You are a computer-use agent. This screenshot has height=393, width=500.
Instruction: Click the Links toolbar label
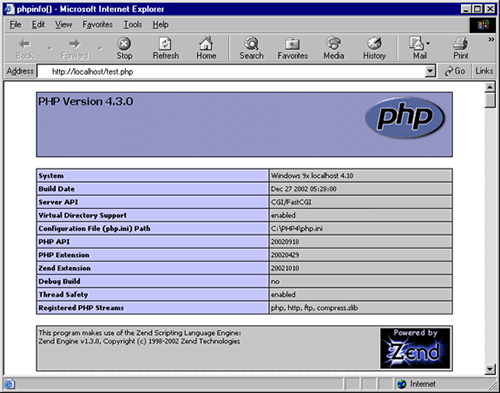(x=484, y=71)
